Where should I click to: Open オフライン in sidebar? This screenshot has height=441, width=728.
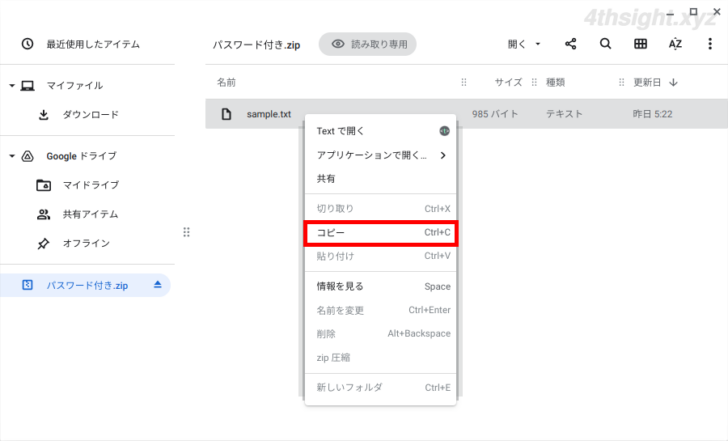88,243
